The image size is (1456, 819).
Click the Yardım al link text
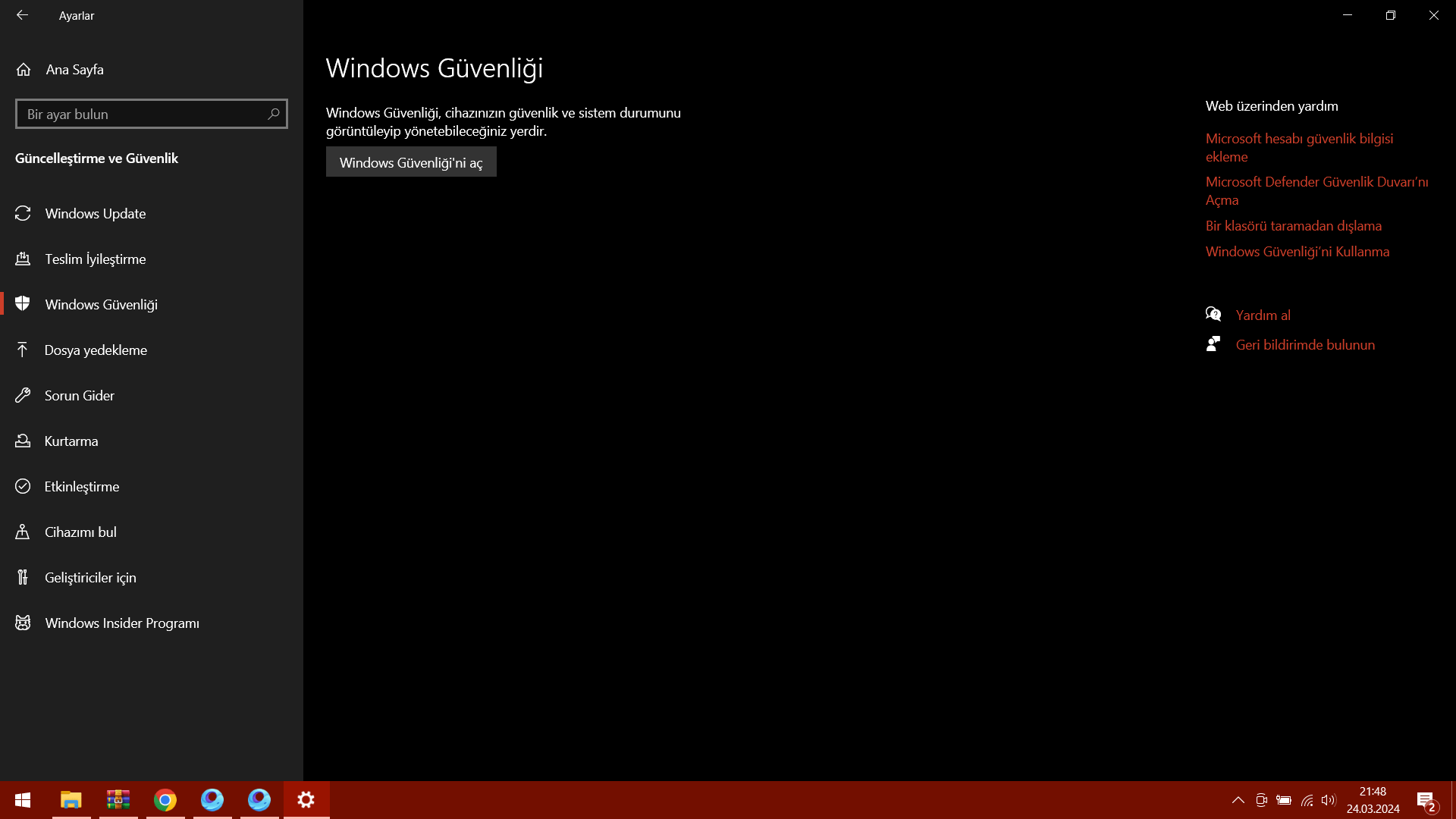click(x=1263, y=315)
